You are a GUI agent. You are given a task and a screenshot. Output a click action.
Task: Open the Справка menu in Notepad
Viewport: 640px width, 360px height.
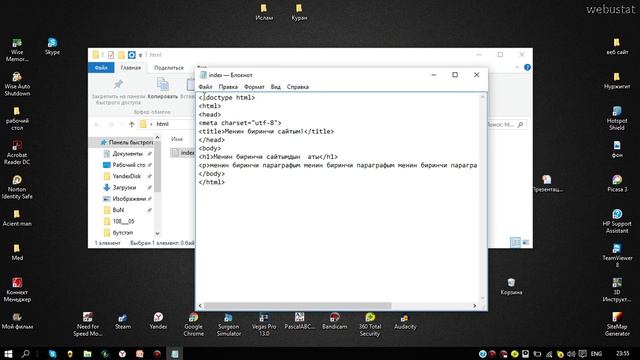point(298,87)
